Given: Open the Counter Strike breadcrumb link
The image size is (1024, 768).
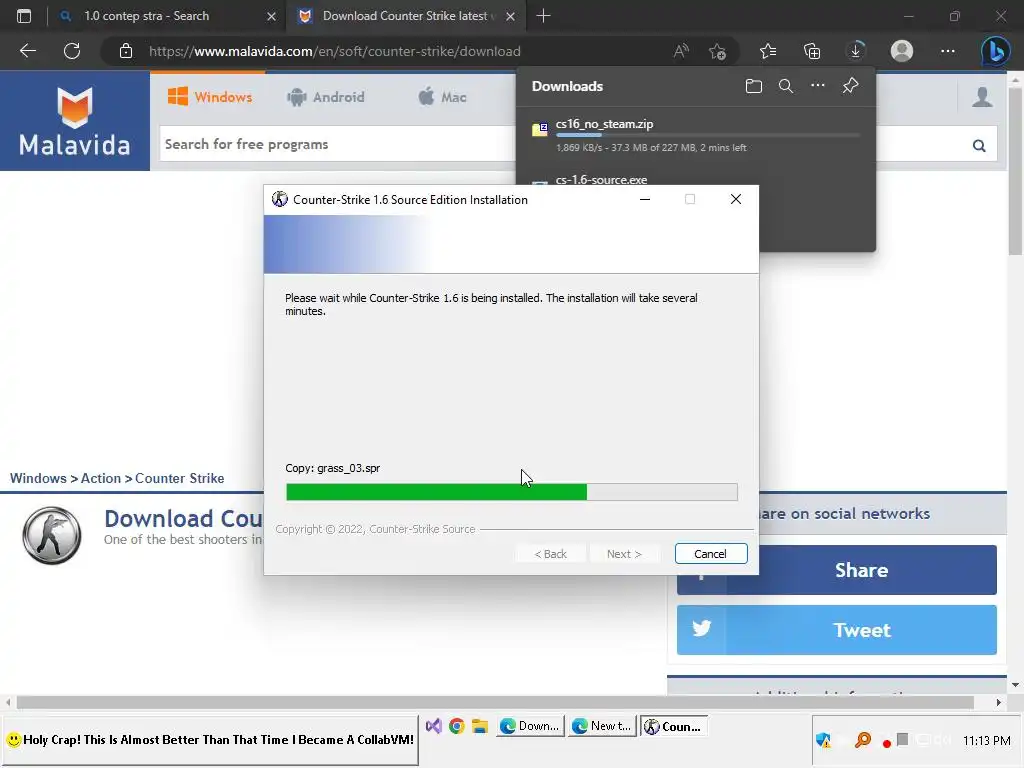Looking at the screenshot, I should tap(180, 478).
